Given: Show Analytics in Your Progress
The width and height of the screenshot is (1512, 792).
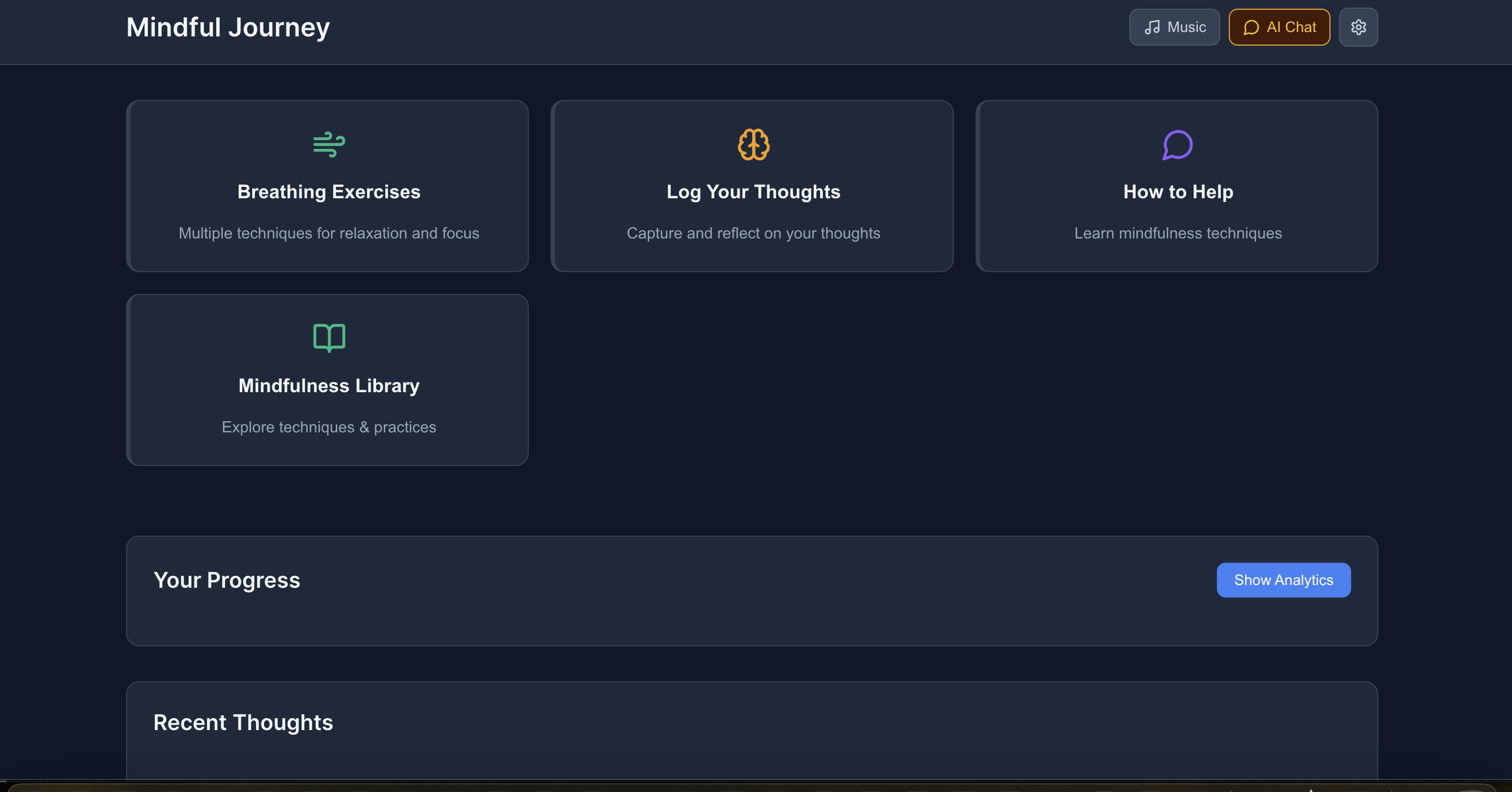Looking at the screenshot, I should pyautogui.click(x=1283, y=580).
